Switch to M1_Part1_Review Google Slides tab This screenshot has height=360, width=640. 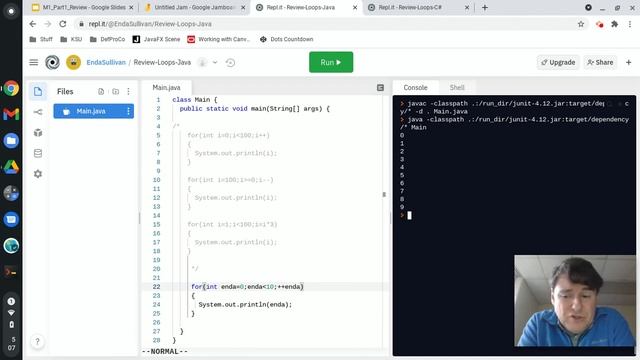coord(83,7)
